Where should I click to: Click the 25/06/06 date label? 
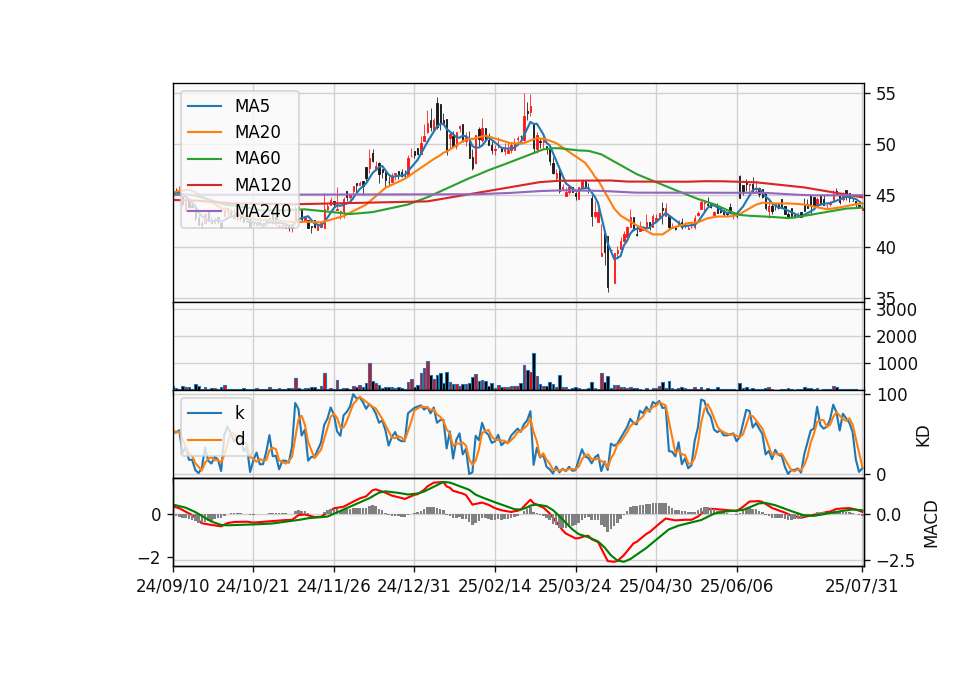(737, 586)
